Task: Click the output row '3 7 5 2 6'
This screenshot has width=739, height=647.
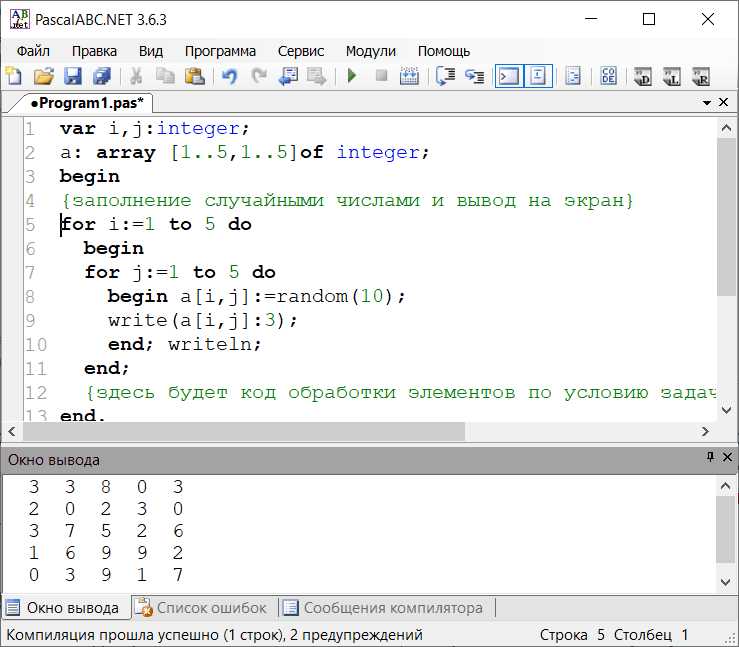Action: [x=106, y=531]
